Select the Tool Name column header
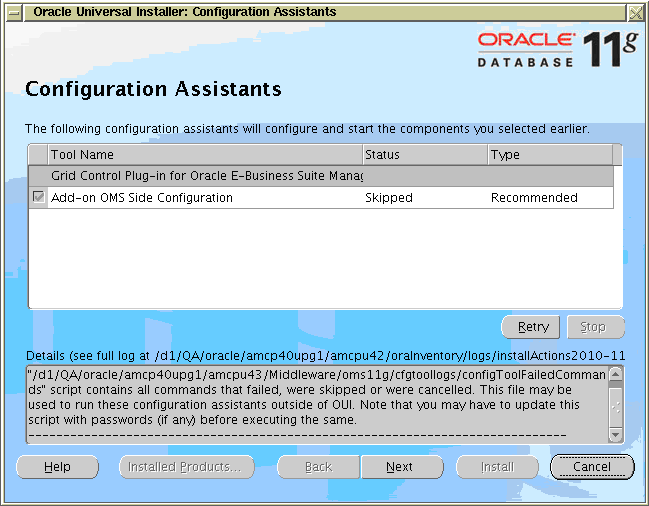Image resolution: width=649 pixels, height=506 pixels. pyautogui.click(x=205, y=155)
